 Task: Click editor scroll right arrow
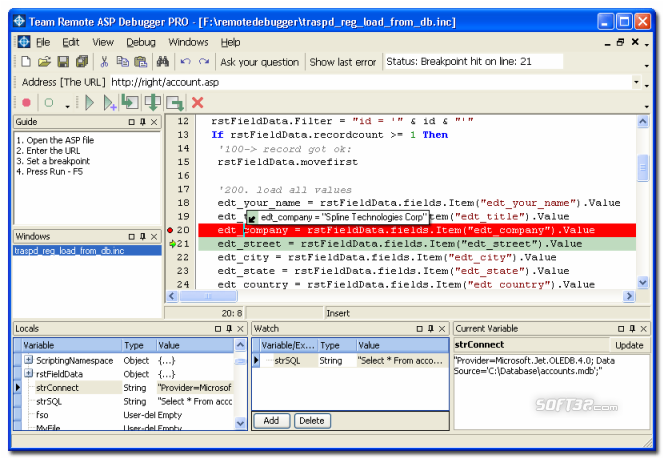[629, 296]
